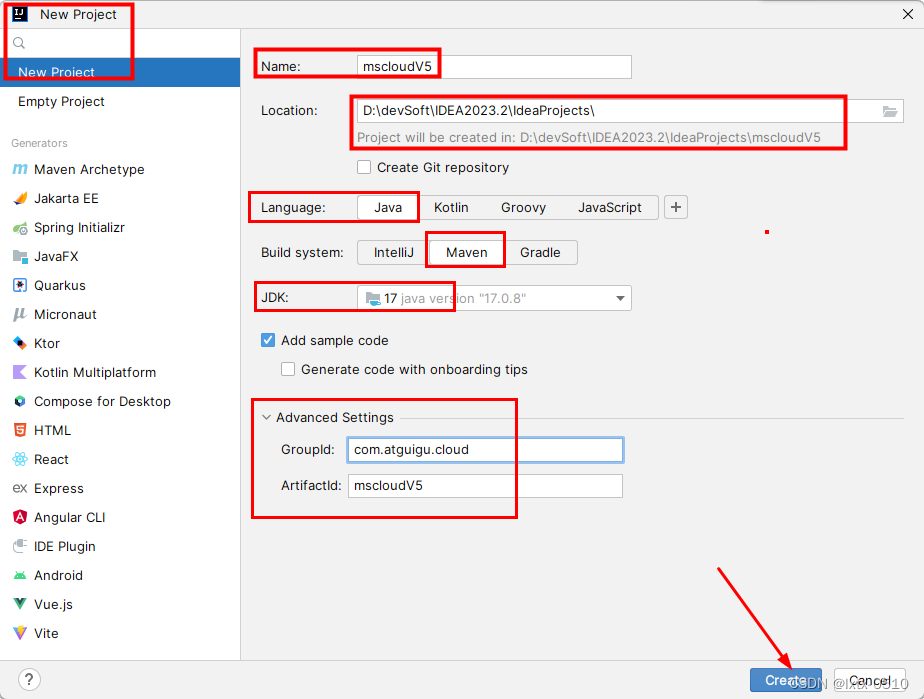Open the JDK version dropdown arrow

tap(620, 298)
